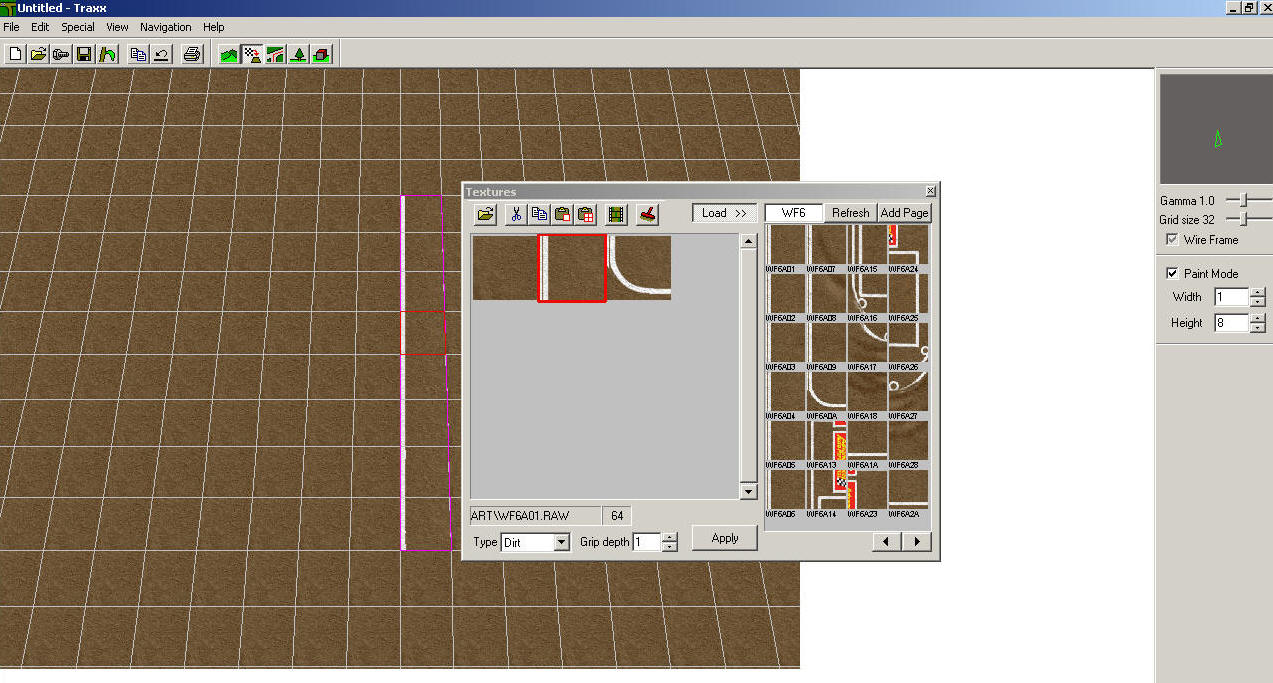Disable the Paint Mode checkbox

tap(1172, 274)
